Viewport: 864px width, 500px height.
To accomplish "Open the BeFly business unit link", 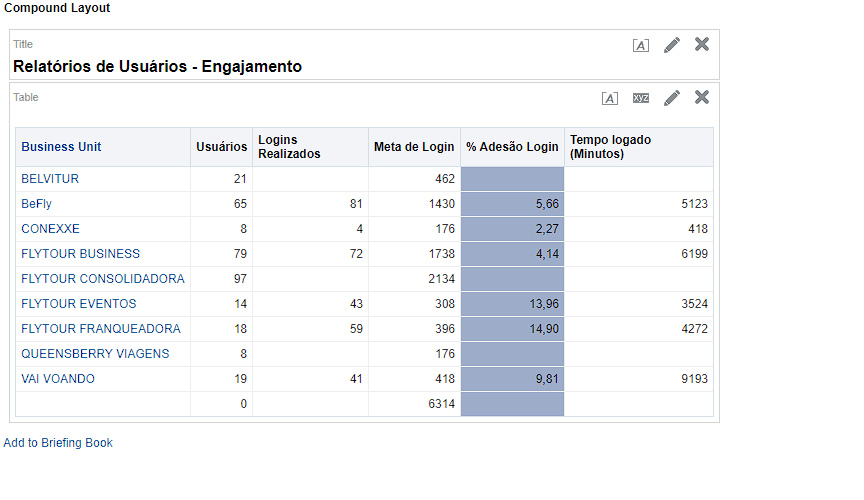I will (x=36, y=203).
